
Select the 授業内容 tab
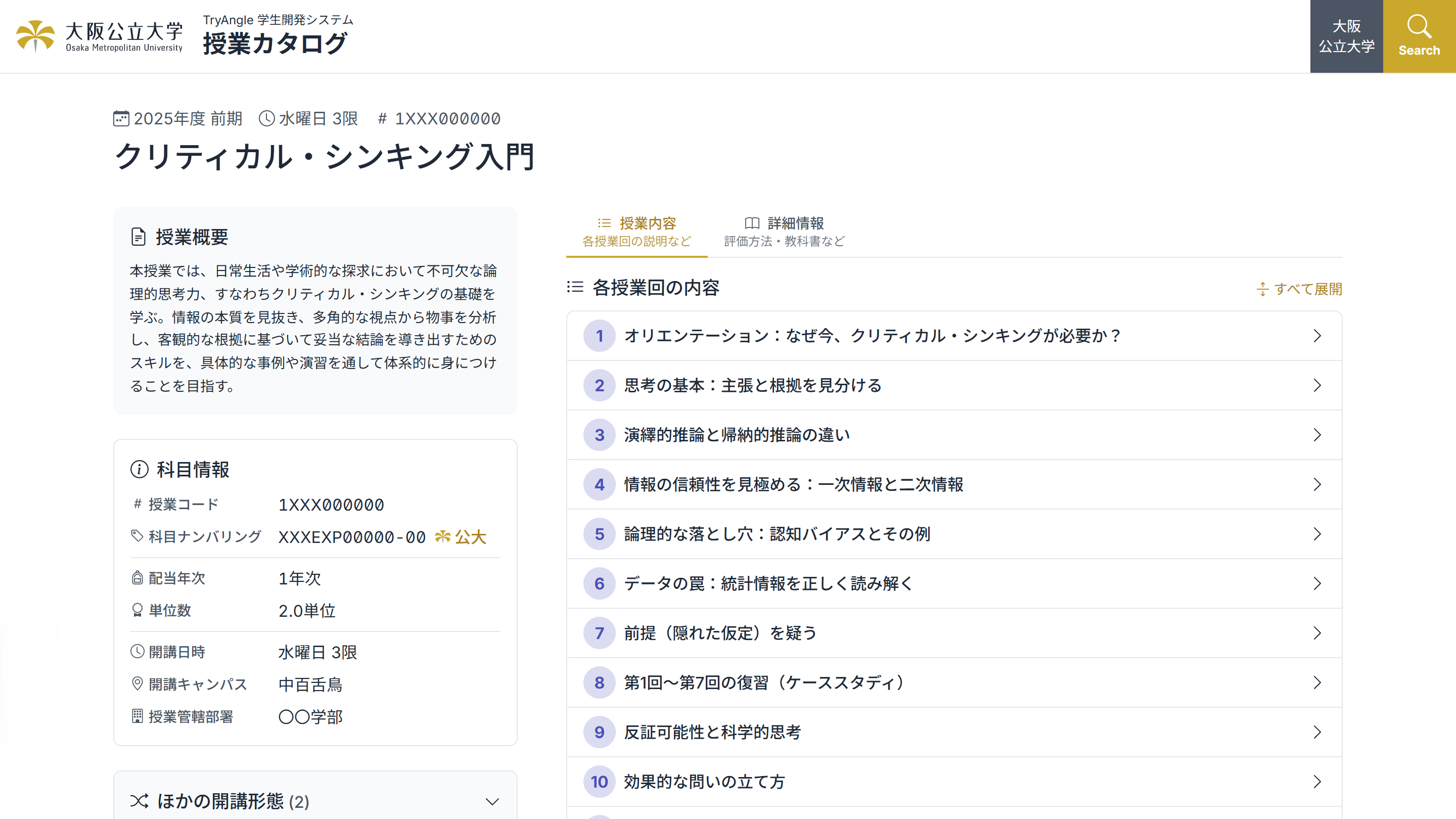636,231
